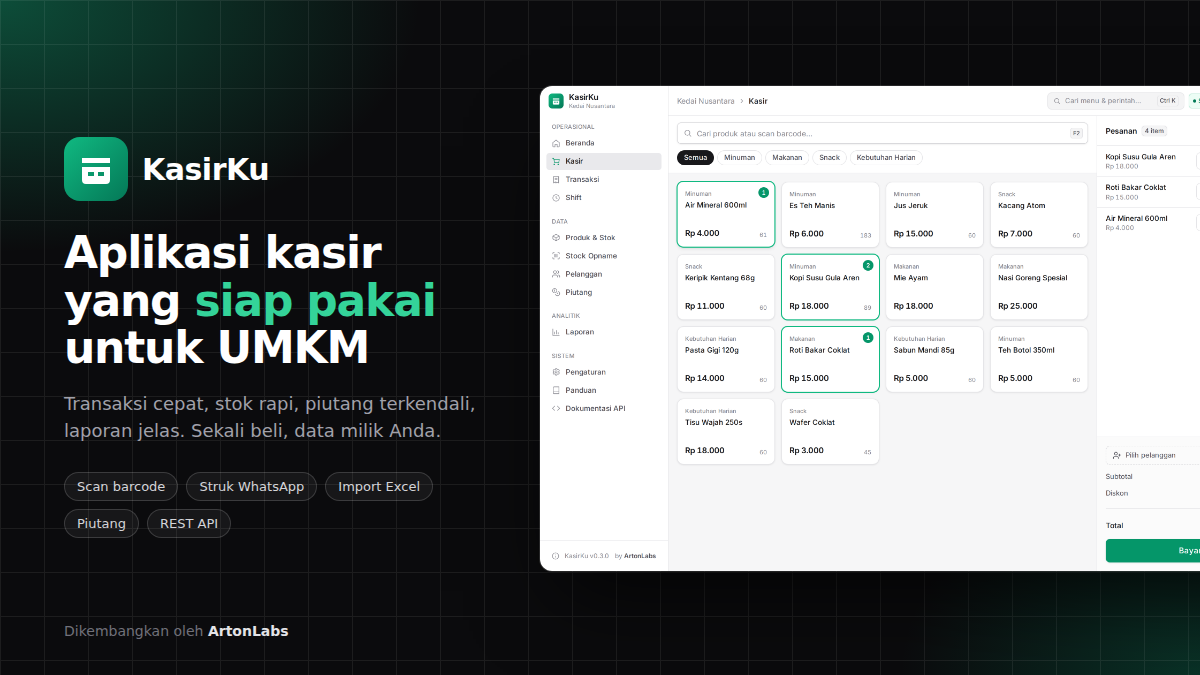Click the Ctrl K shortcut badge
This screenshot has height=675, width=1200.
[1168, 101]
